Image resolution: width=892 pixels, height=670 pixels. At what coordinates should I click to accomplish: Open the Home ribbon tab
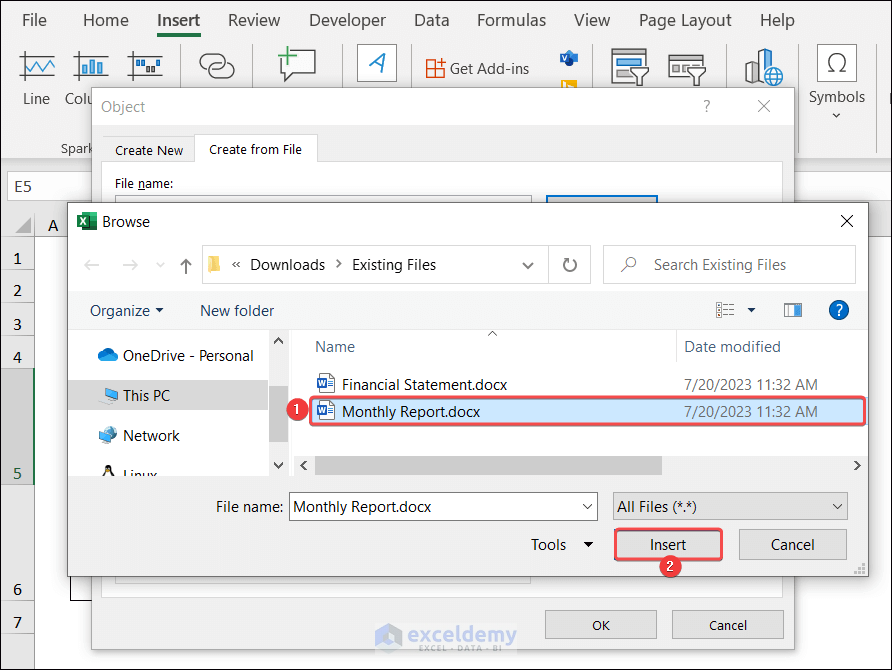tap(106, 20)
